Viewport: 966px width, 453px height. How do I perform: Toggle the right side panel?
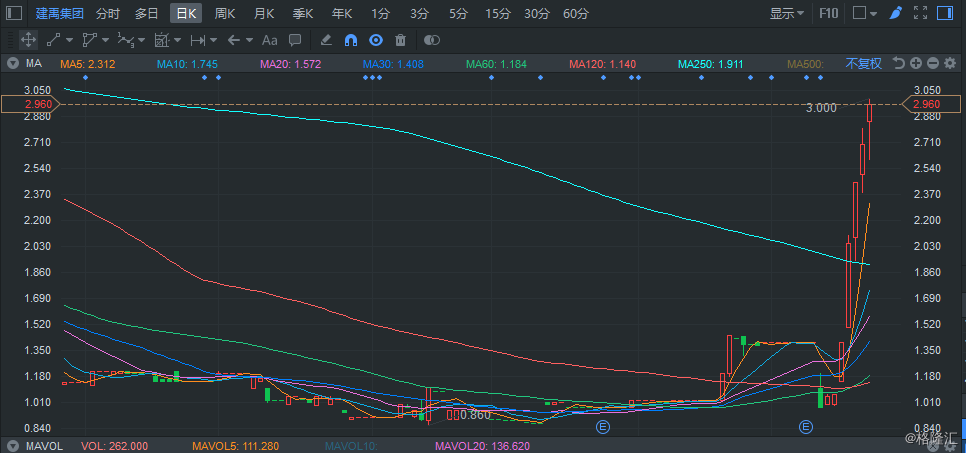tap(947, 13)
